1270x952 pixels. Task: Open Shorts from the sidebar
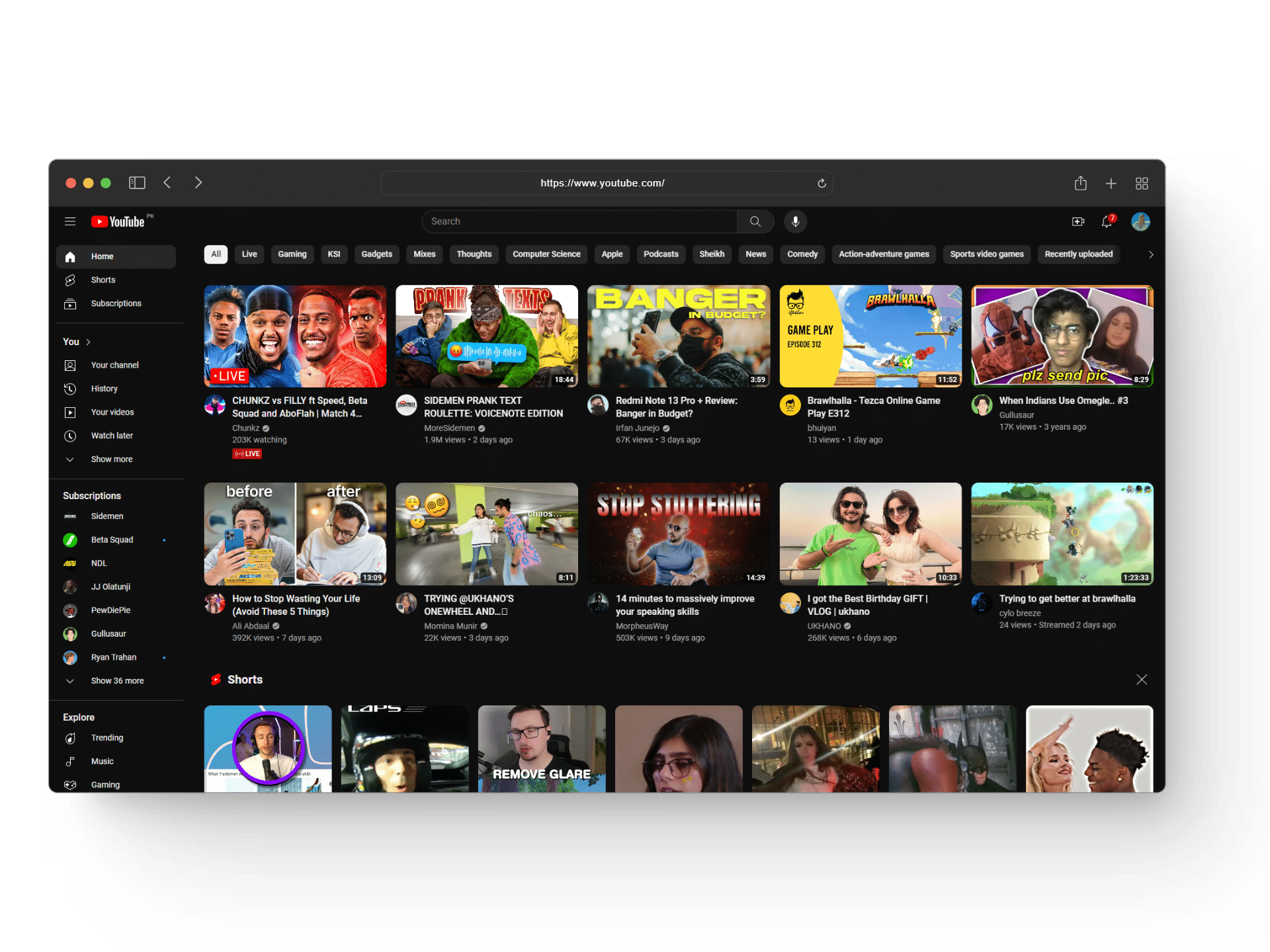click(103, 280)
